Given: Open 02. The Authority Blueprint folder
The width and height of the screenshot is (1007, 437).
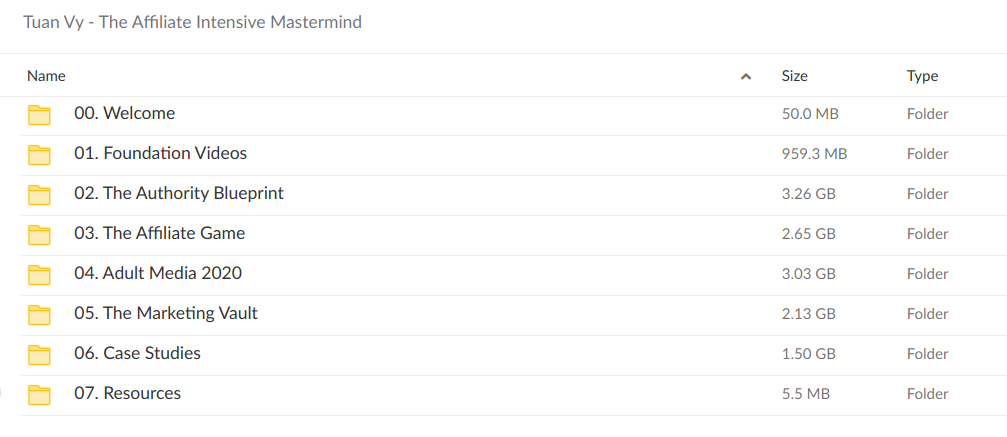Looking at the screenshot, I should pyautogui.click(x=179, y=194).
